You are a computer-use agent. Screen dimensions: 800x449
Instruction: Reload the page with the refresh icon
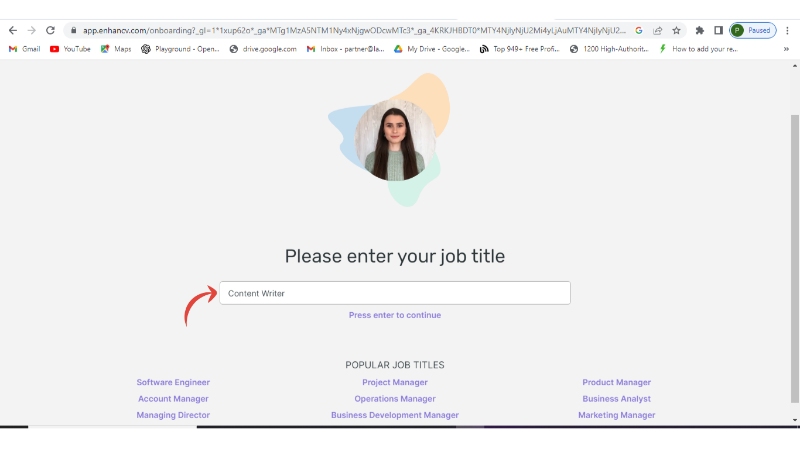50,31
